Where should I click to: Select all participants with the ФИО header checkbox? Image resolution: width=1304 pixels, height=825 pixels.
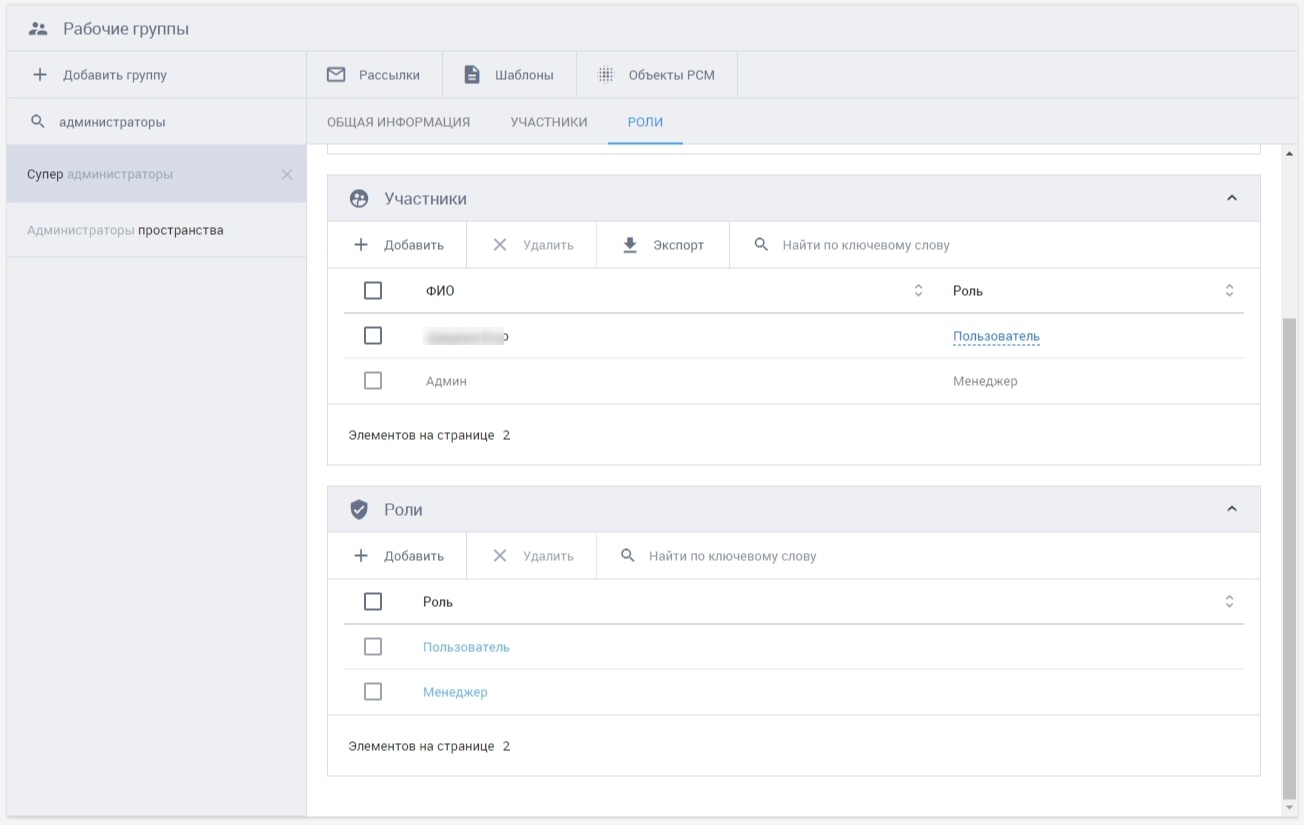click(x=373, y=291)
